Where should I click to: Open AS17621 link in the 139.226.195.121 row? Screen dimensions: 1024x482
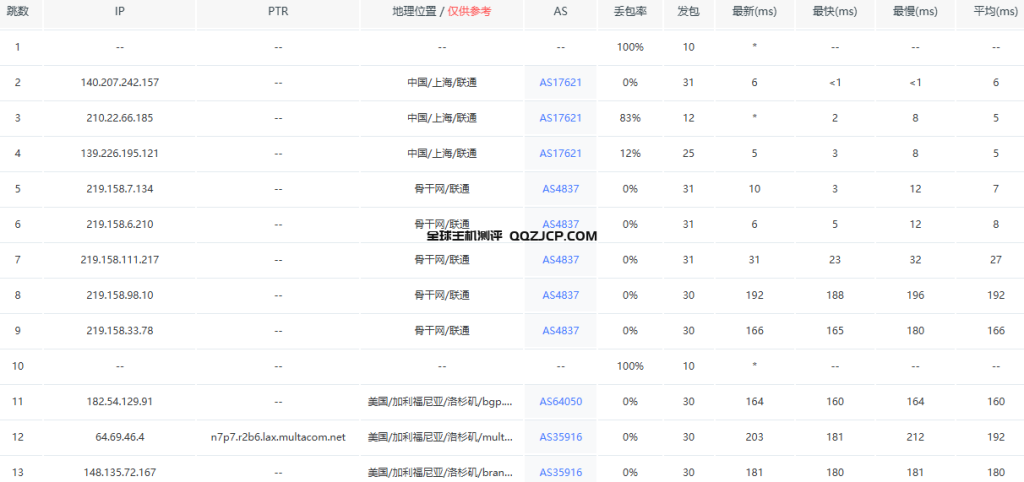[560, 153]
